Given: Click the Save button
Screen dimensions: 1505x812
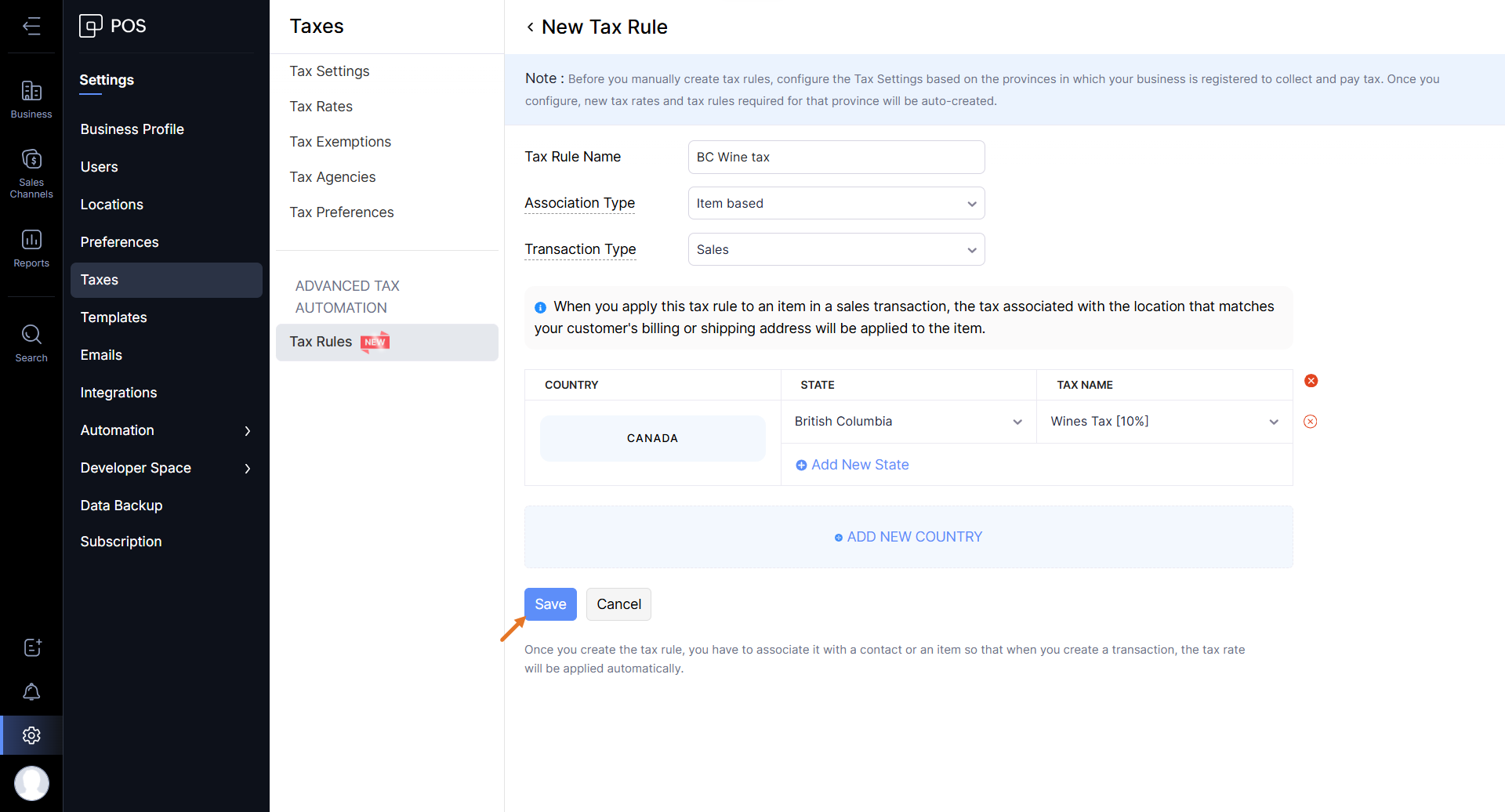Looking at the screenshot, I should (550, 604).
